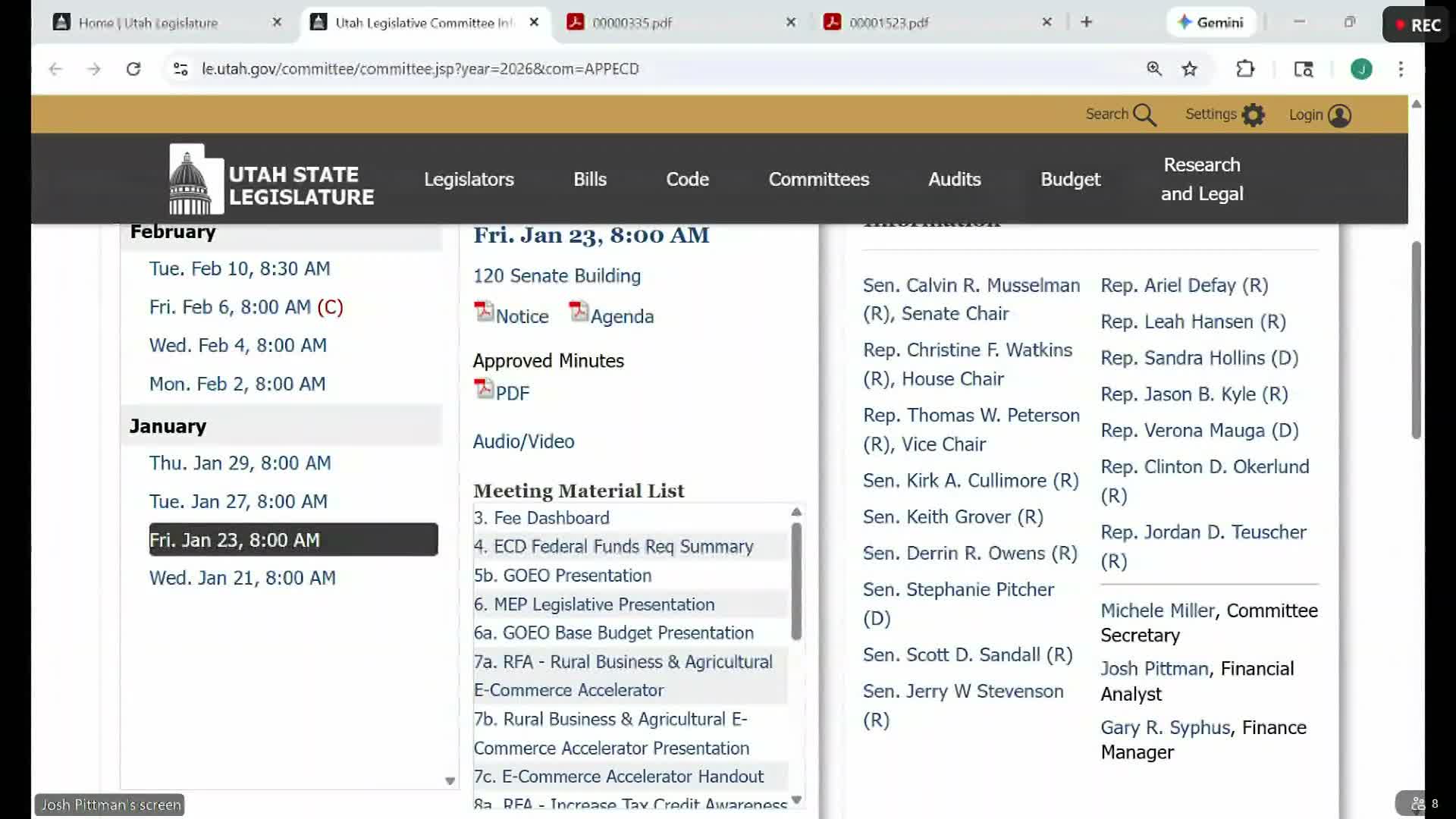Switch to the 00000335.pdf tab
The width and height of the screenshot is (1456, 819).
pos(632,23)
